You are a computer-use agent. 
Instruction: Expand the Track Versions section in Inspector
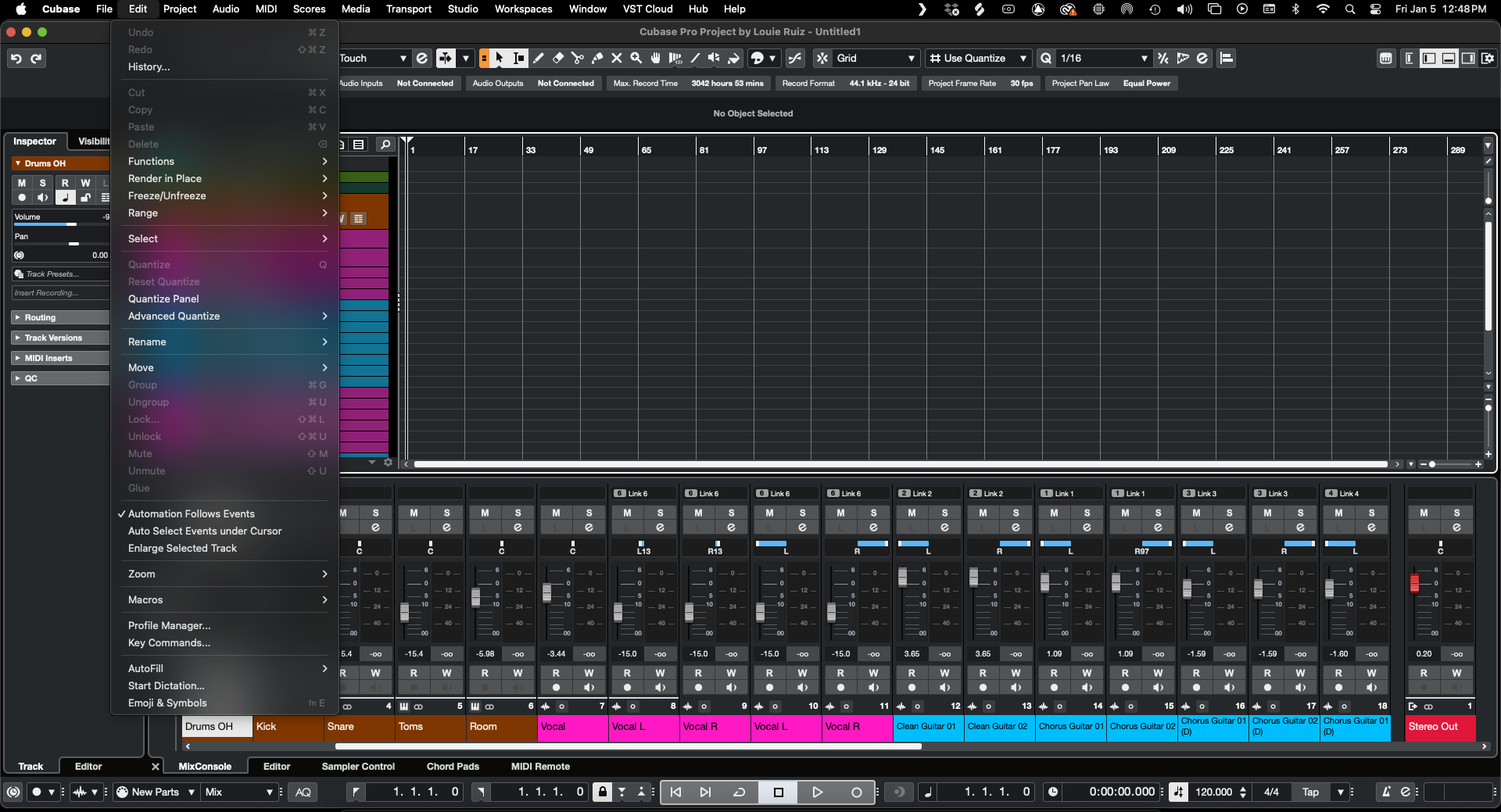click(x=60, y=338)
